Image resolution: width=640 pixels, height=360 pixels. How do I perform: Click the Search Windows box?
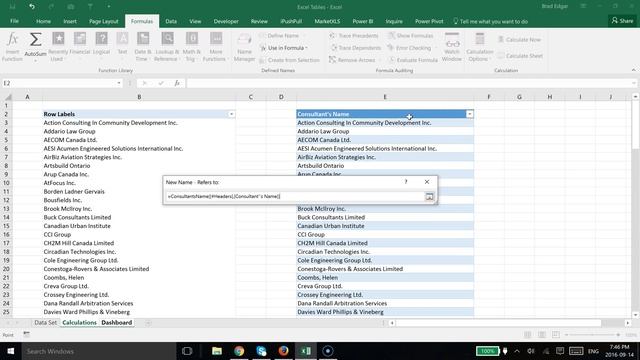tap(98, 351)
